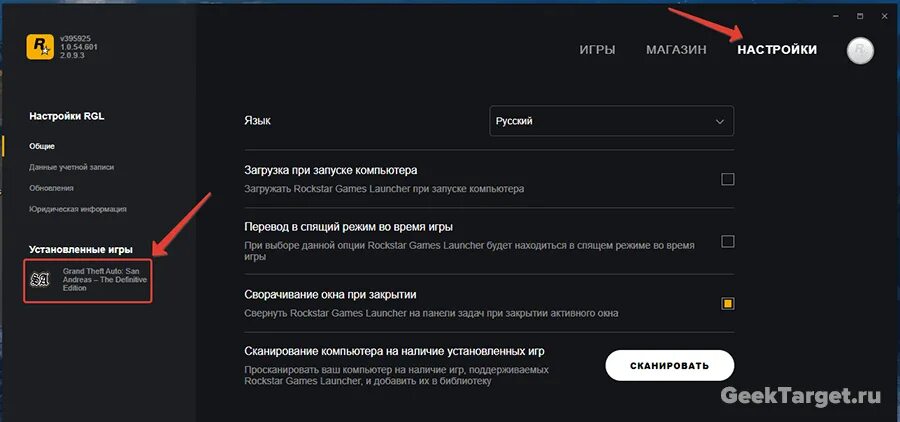900x422 pixels.
Task: Open Данные учетной записи settings
Action: pyautogui.click(x=71, y=167)
